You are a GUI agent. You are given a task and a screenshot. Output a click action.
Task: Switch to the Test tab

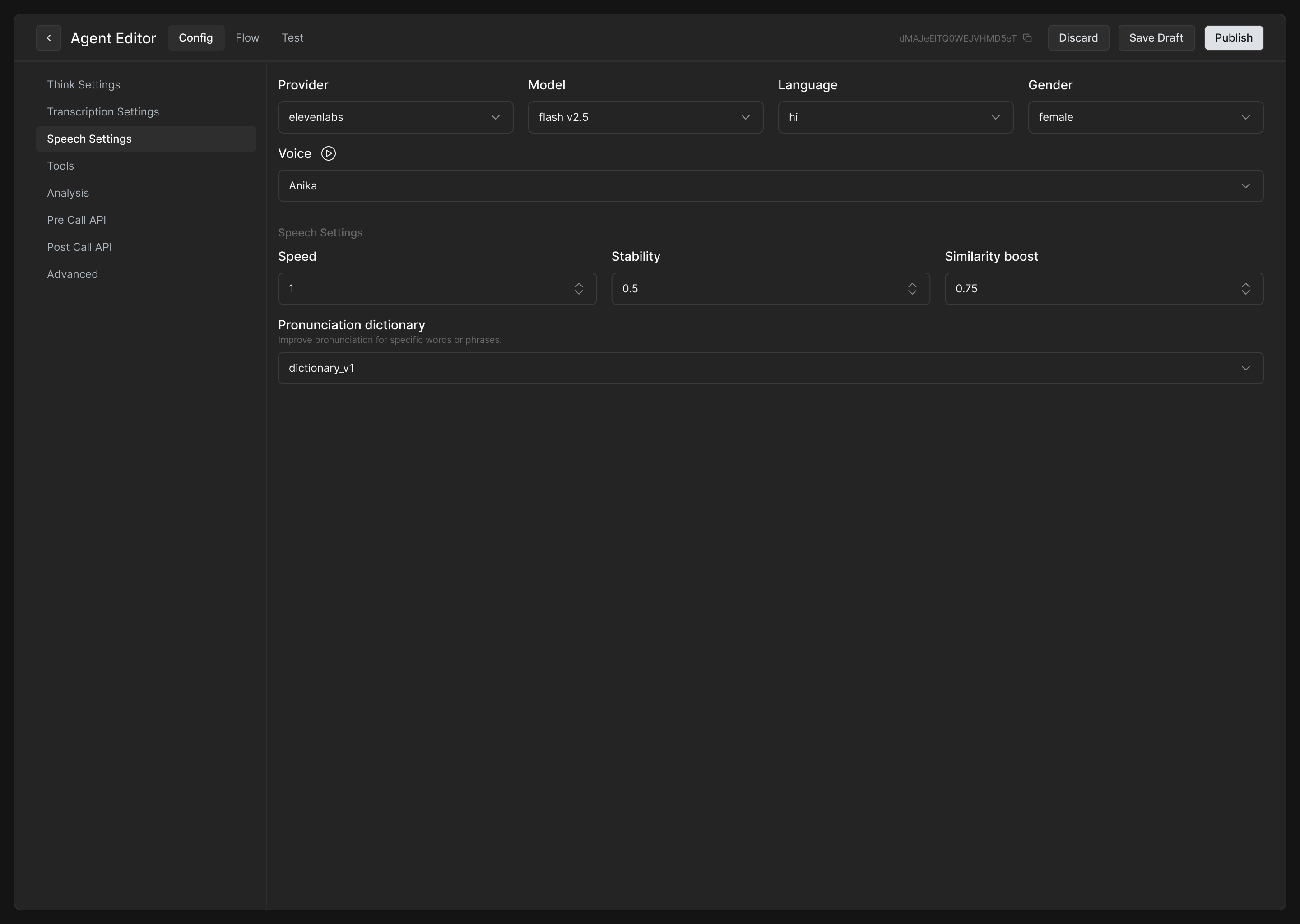292,38
